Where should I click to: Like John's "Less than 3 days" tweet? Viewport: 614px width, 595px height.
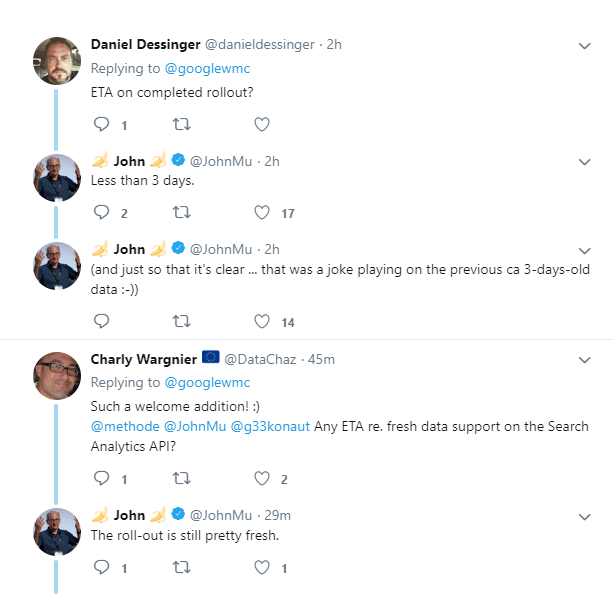261,213
